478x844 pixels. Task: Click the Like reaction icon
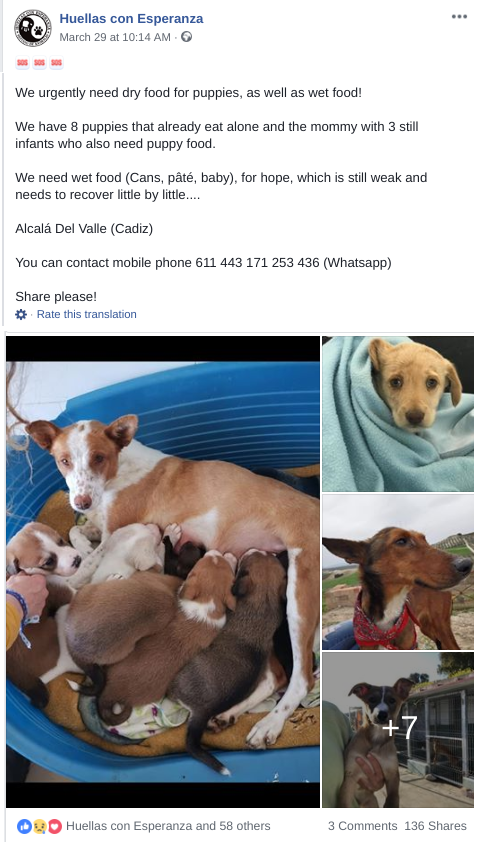pyautogui.click(x=24, y=826)
